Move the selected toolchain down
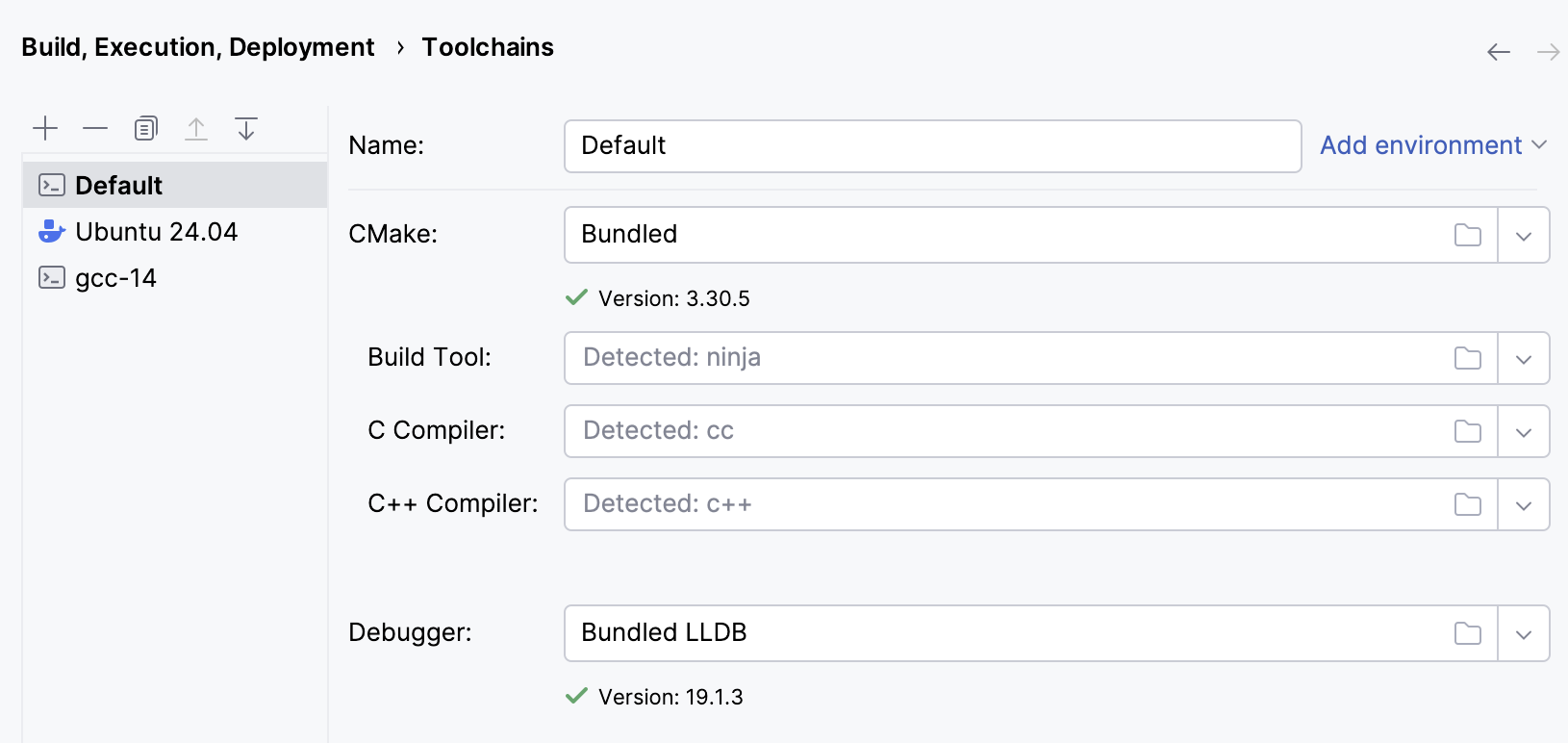This screenshot has width=1568, height=743. pos(246,127)
